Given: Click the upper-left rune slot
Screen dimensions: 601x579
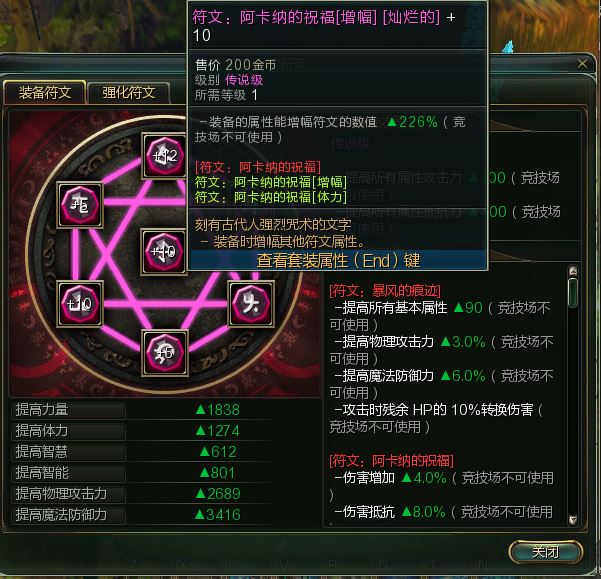Looking at the screenshot, I should tap(80, 205).
